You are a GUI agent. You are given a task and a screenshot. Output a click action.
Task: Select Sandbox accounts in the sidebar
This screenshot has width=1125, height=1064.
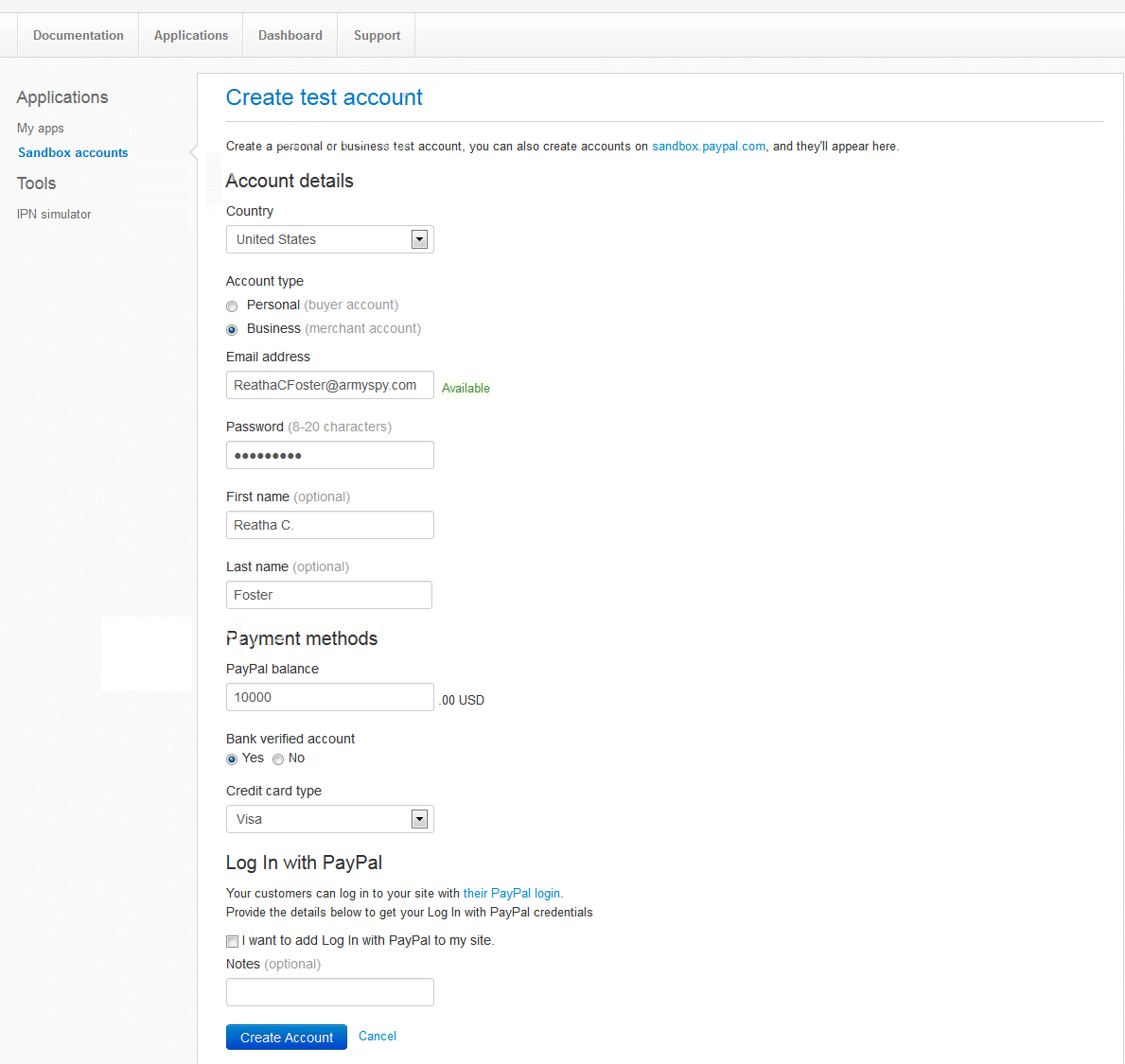click(x=73, y=152)
